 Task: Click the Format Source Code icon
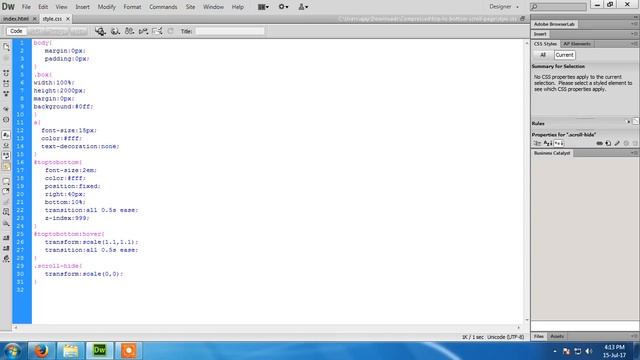6,259
